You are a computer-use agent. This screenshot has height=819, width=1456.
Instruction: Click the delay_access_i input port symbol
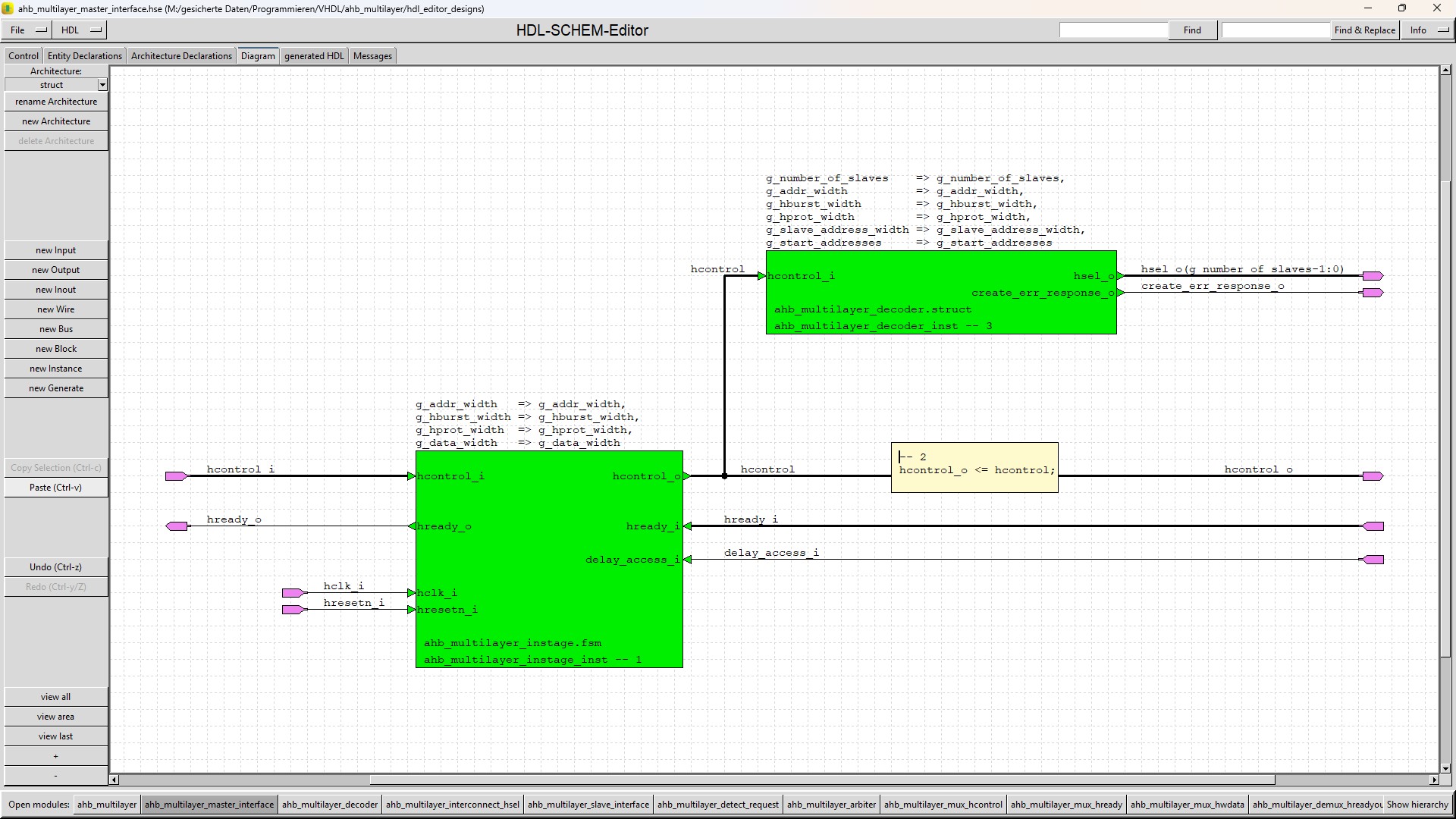point(1373,560)
